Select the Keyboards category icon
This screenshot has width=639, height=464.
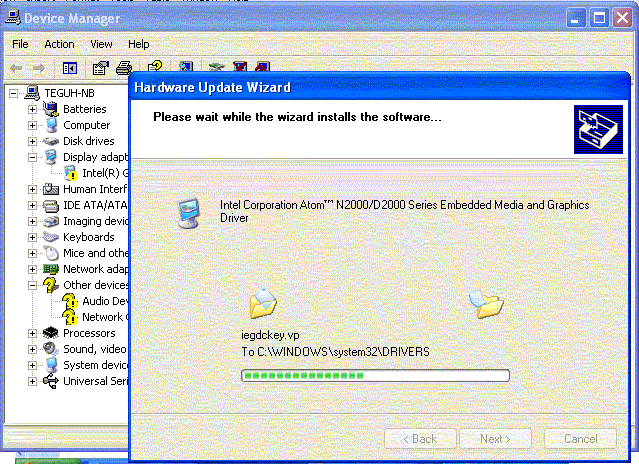[x=51, y=237]
